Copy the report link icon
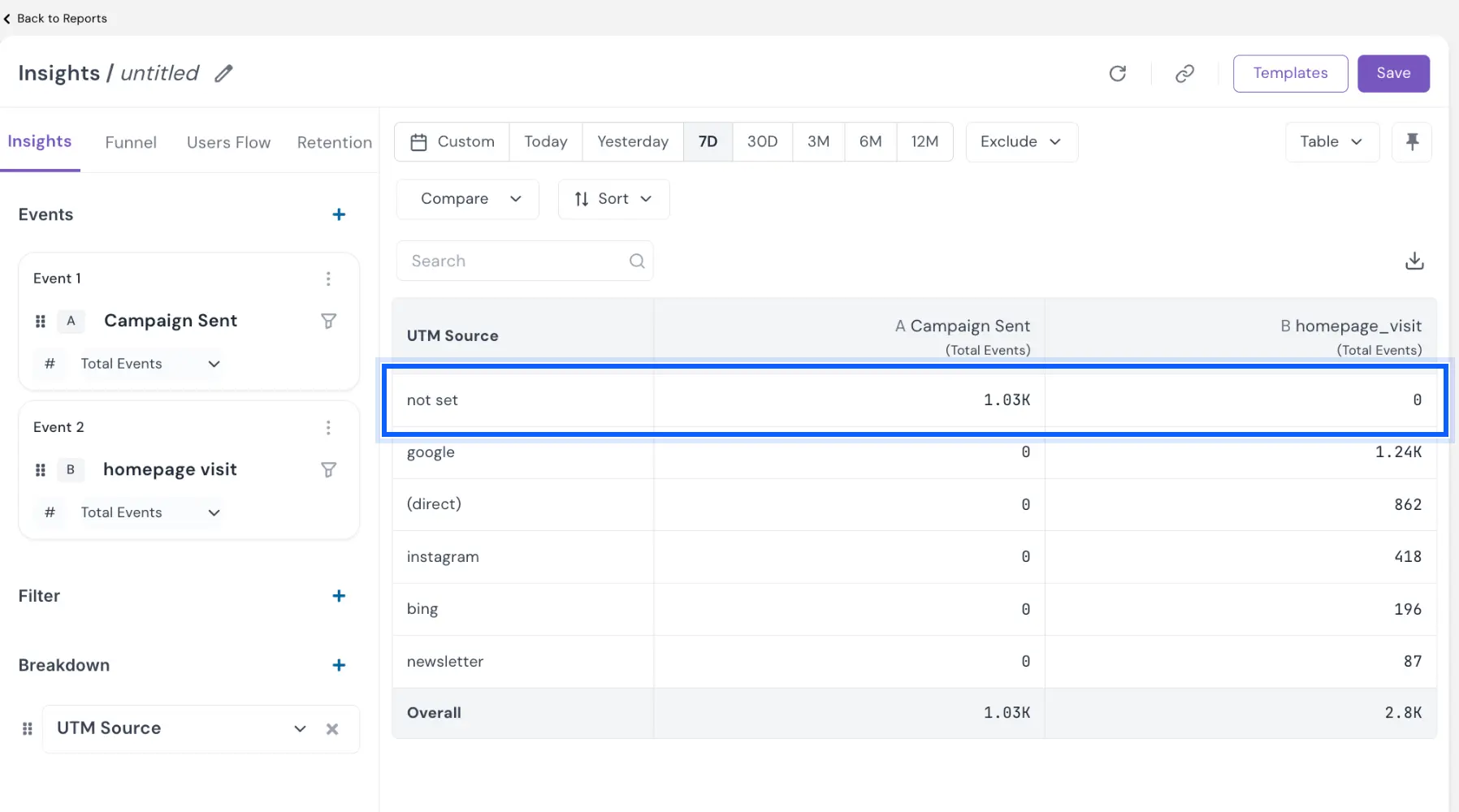 pyautogui.click(x=1184, y=74)
